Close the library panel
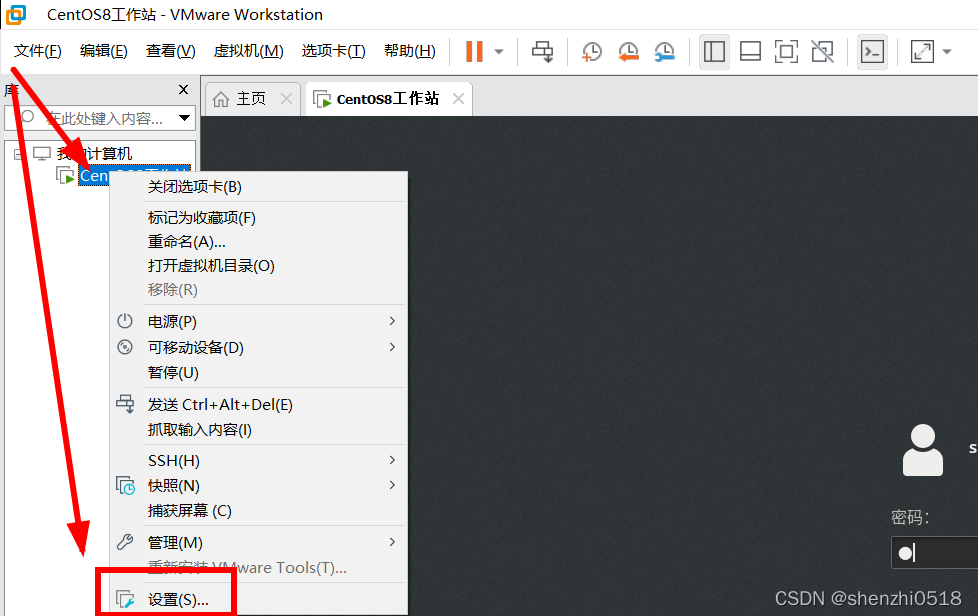The width and height of the screenshot is (978, 616). coord(183,90)
